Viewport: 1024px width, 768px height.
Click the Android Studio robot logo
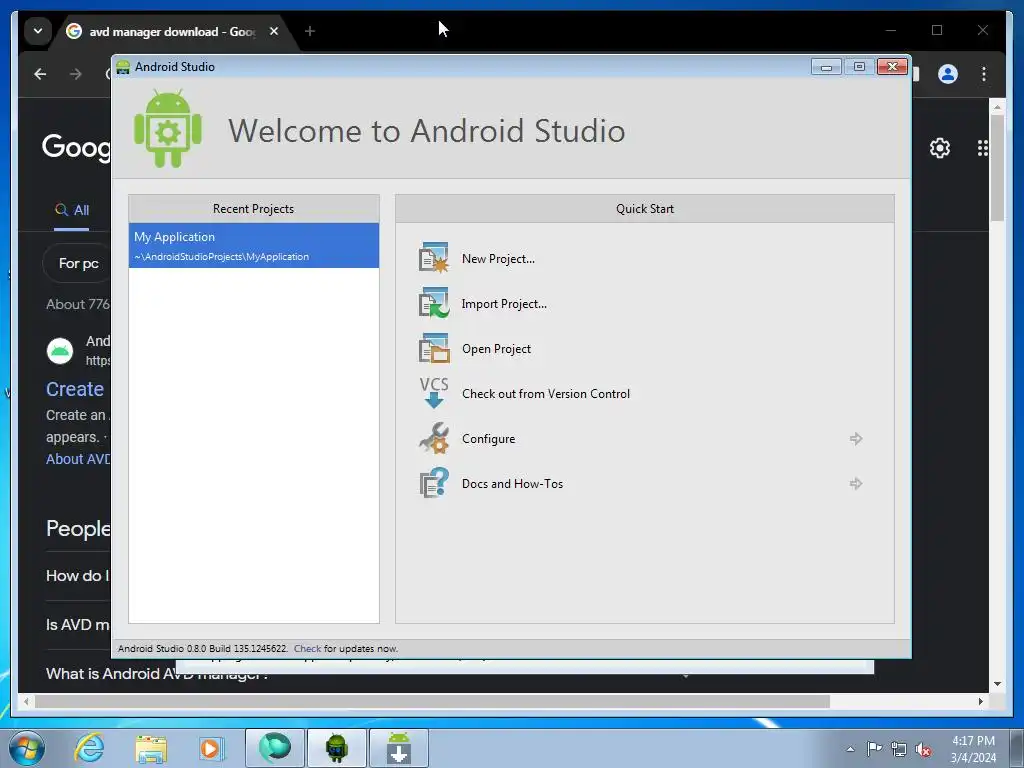click(x=168, y=128)
